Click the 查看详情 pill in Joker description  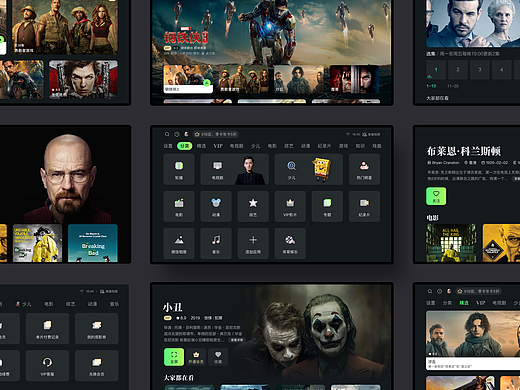pos(236,340)
